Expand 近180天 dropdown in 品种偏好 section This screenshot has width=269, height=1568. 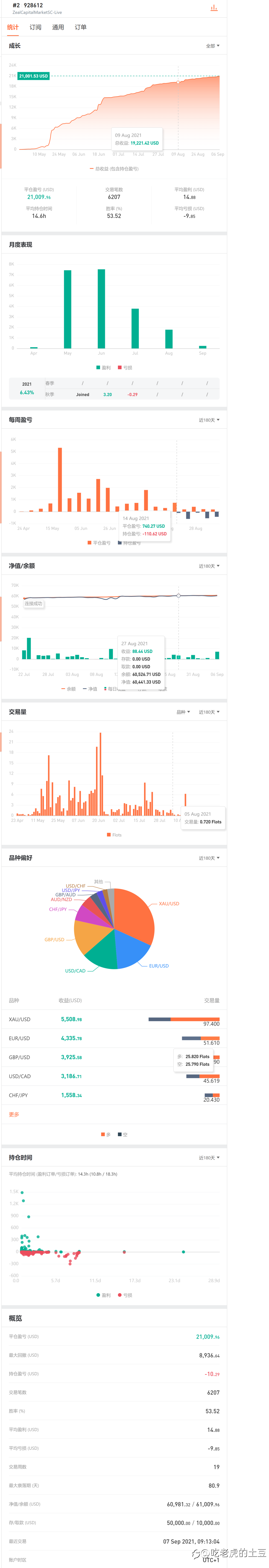(x=210, y=858)
